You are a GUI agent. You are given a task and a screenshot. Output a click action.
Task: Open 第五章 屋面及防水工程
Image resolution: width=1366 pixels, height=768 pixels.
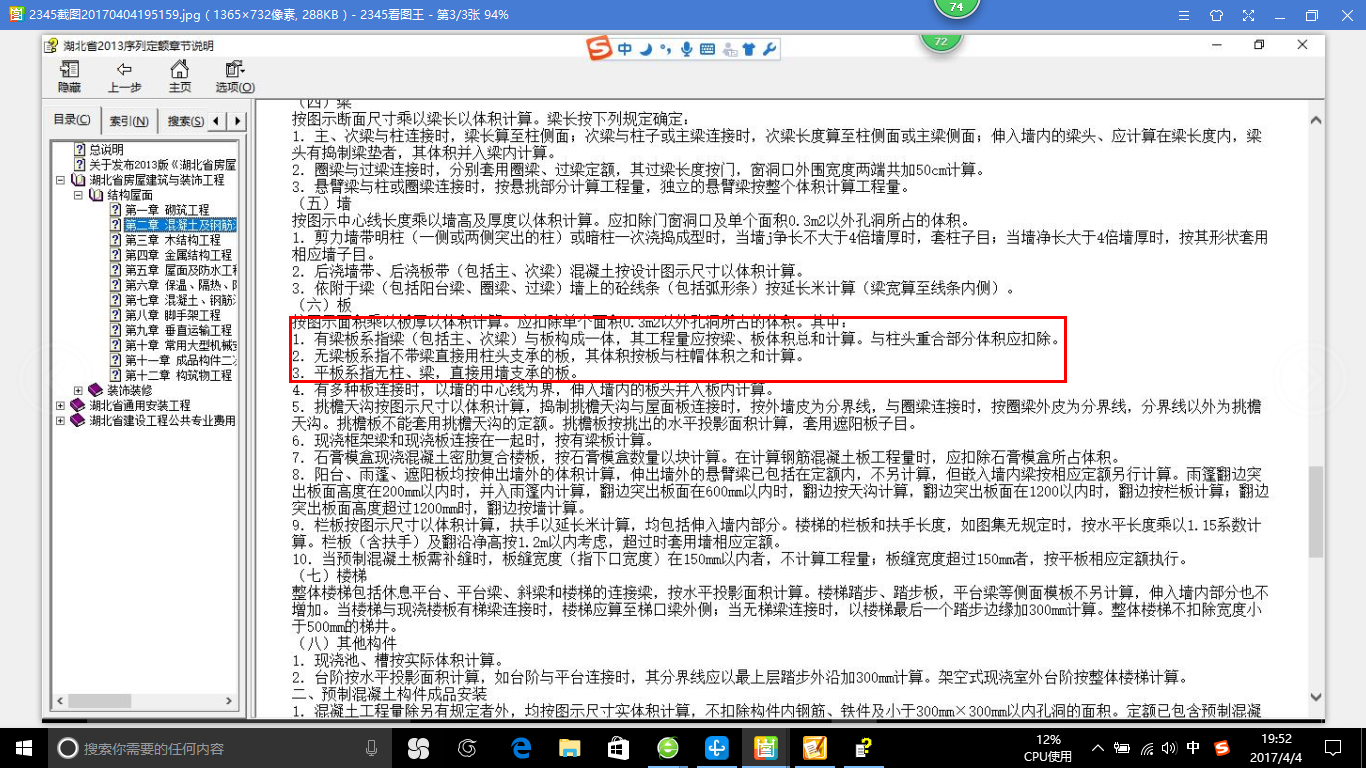[173, 270]
